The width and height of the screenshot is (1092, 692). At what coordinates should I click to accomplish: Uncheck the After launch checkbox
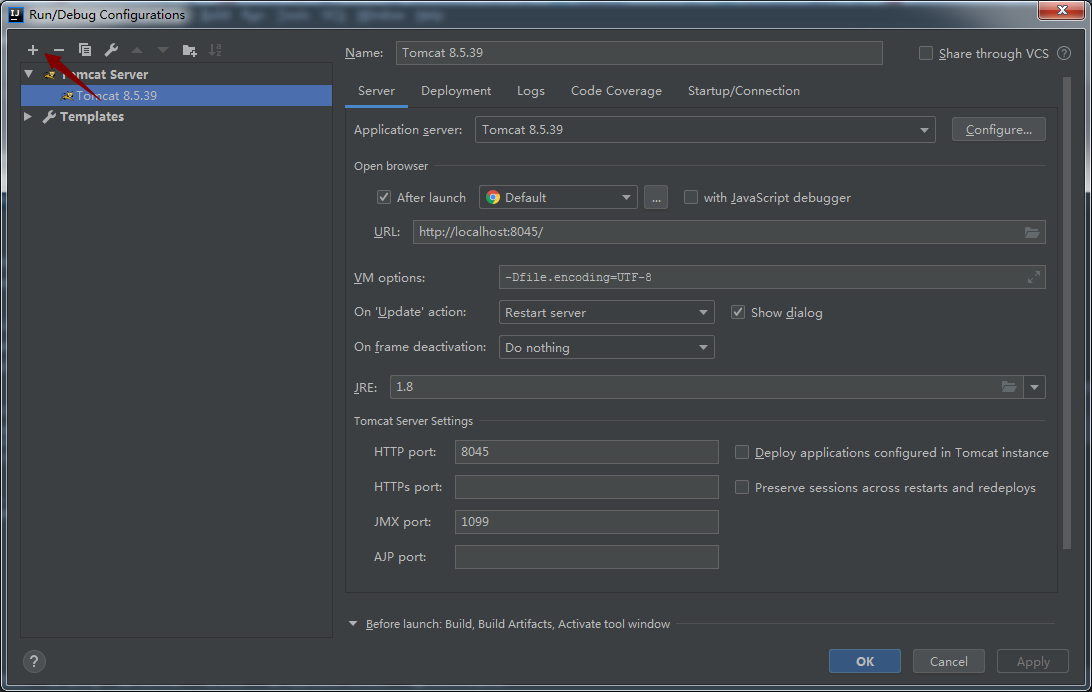(x=384, y=197)
